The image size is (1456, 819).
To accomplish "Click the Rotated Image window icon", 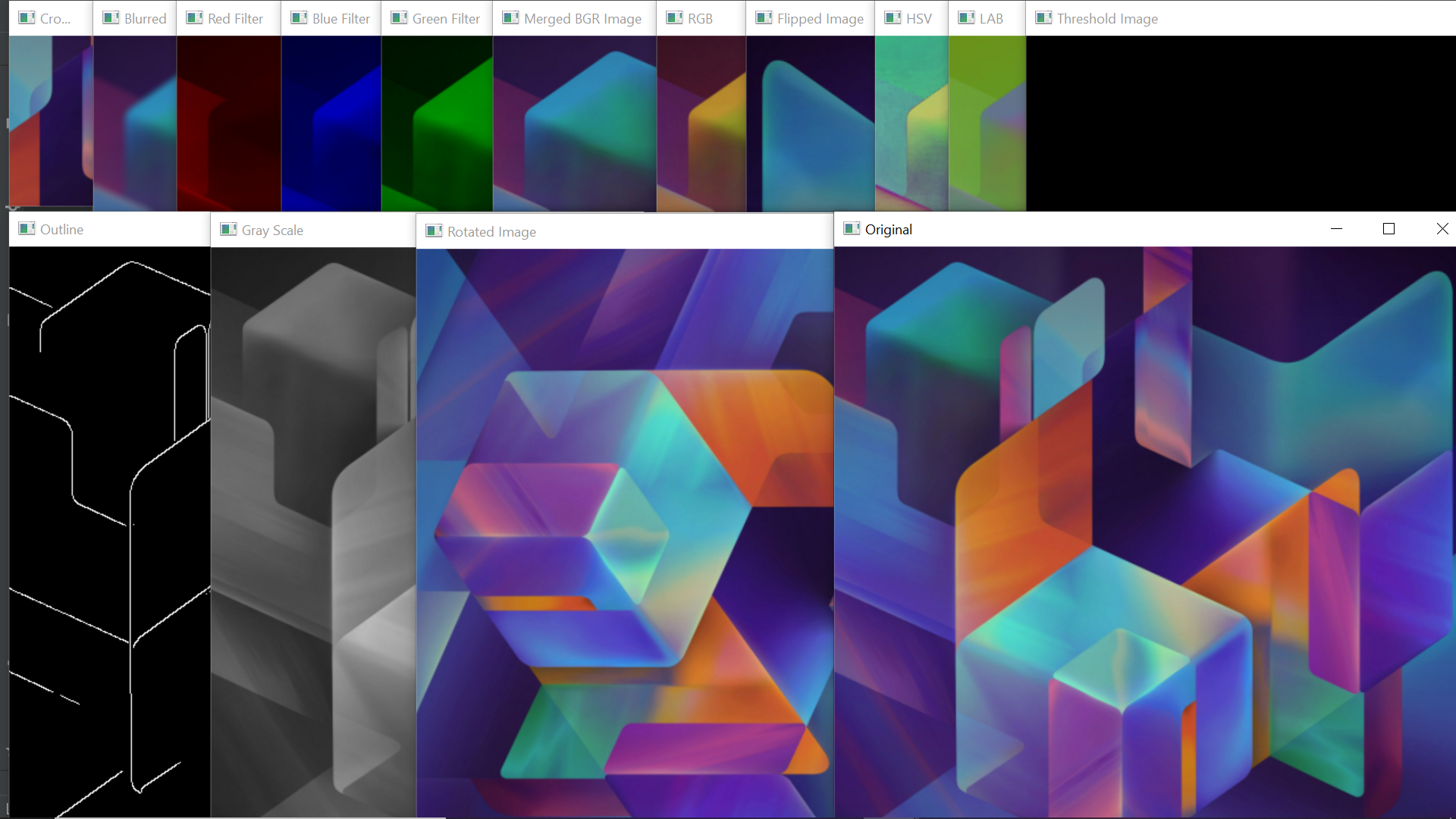I will [434, 231].
